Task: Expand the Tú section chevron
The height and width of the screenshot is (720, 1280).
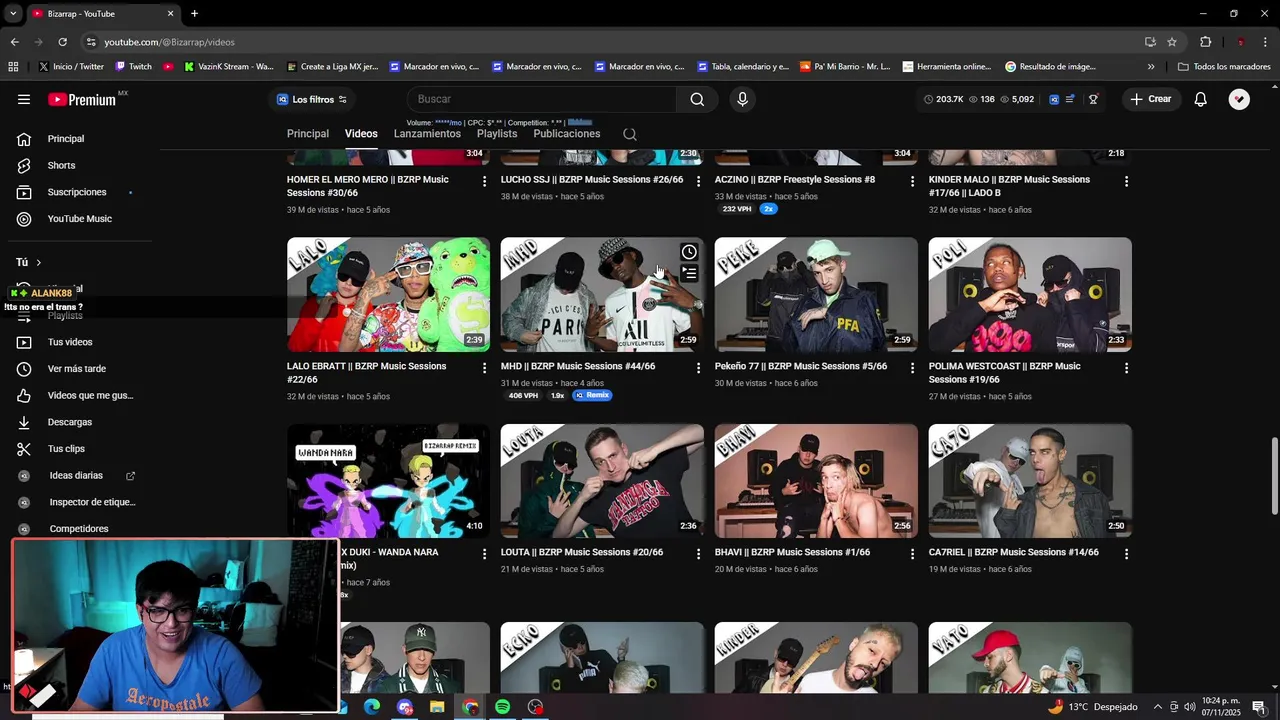Action: (39, 262)
